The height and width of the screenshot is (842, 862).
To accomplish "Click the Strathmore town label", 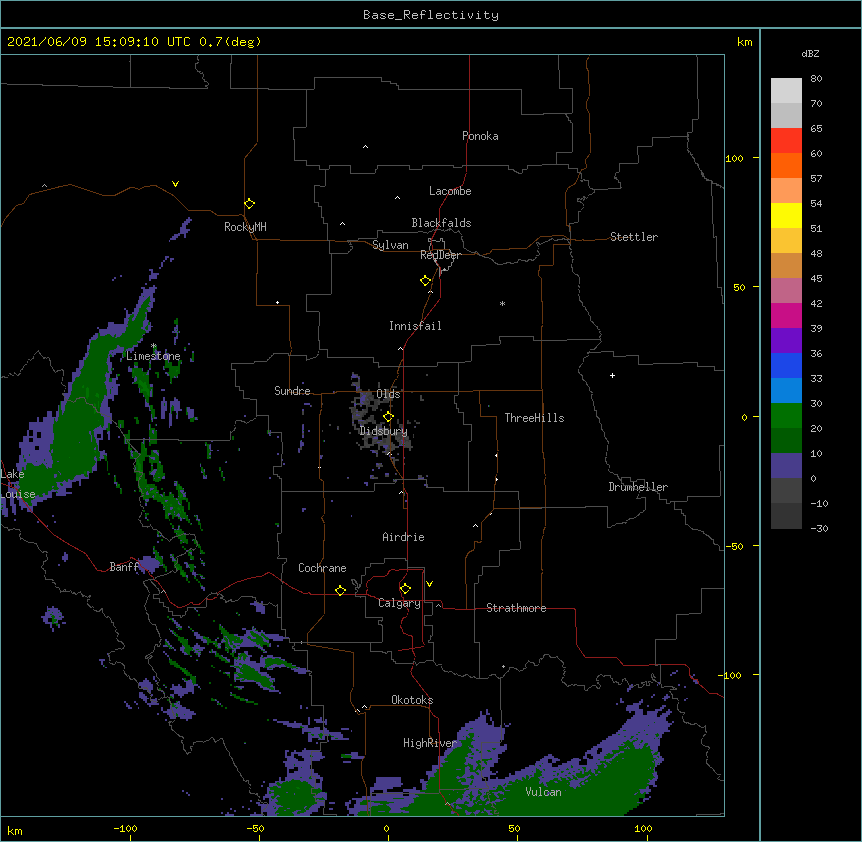I will pos(516,608).
